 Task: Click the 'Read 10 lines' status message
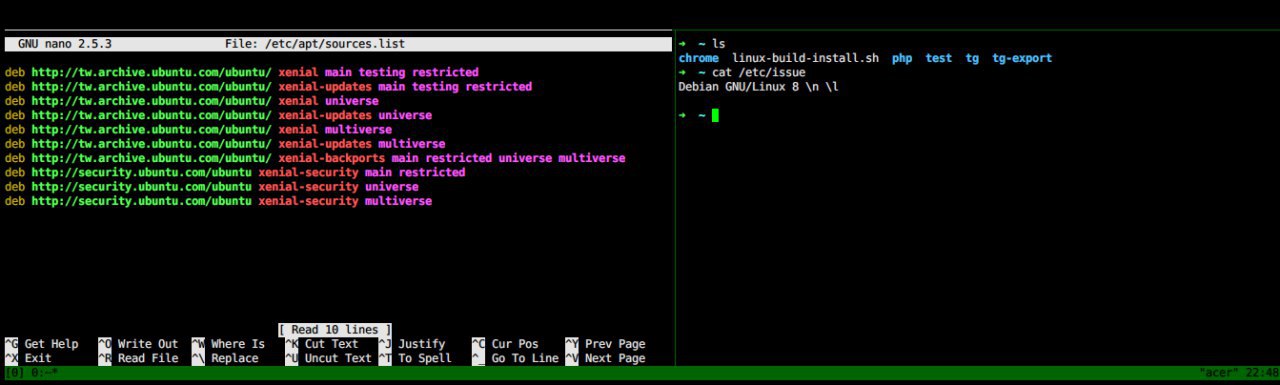pos(335,330)
